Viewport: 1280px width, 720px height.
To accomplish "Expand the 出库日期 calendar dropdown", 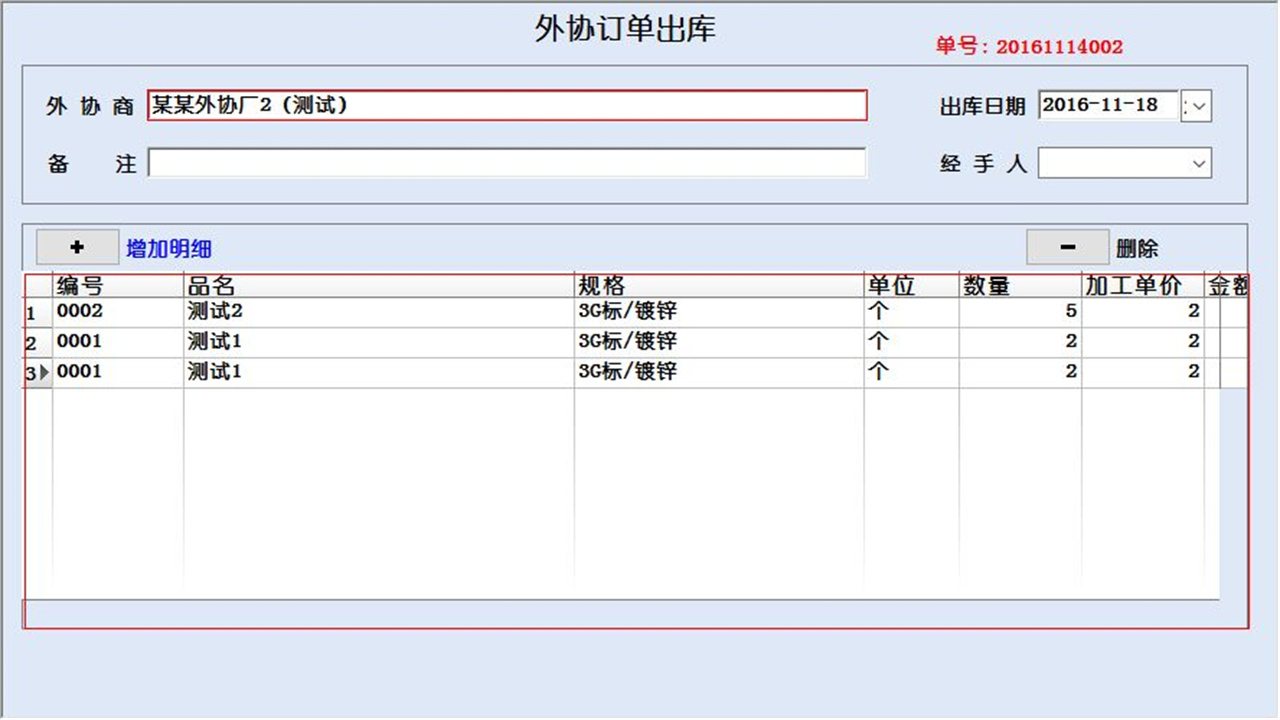I will point(1196,106).
